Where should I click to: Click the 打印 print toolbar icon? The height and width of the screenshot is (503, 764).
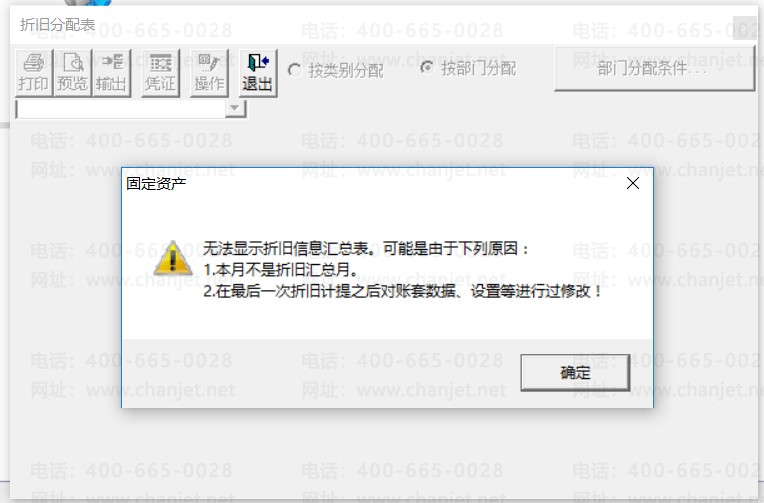pos(34,73)
